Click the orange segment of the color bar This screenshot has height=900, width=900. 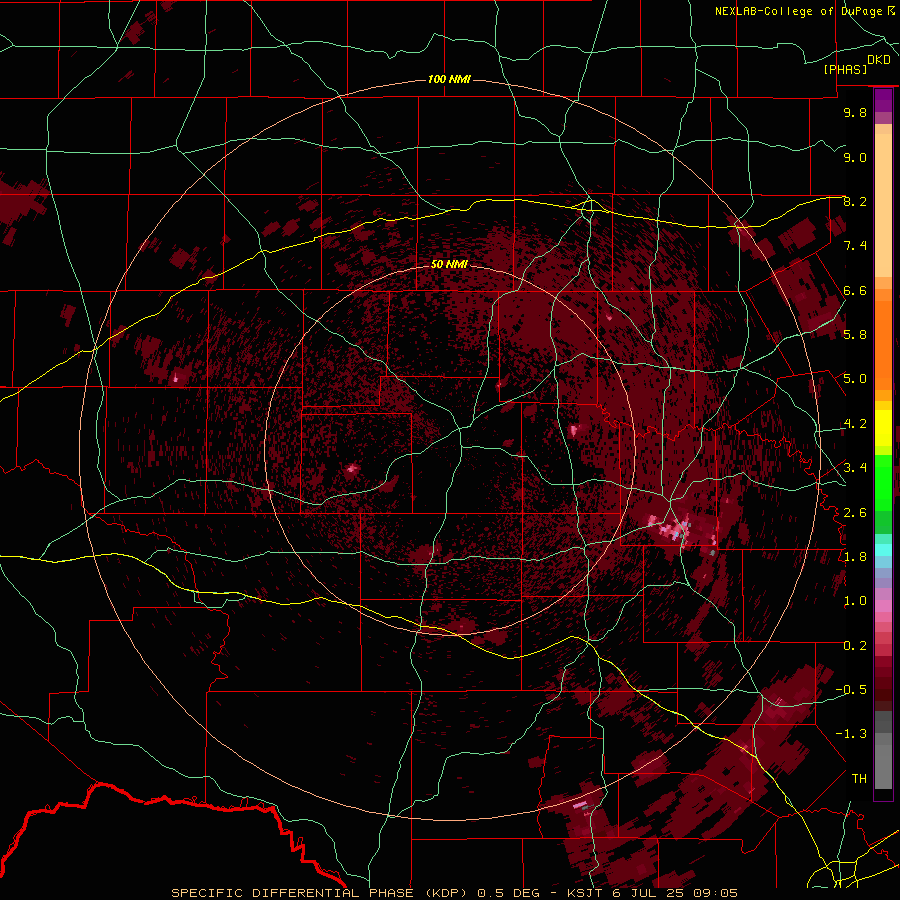[x=883, y=339]
